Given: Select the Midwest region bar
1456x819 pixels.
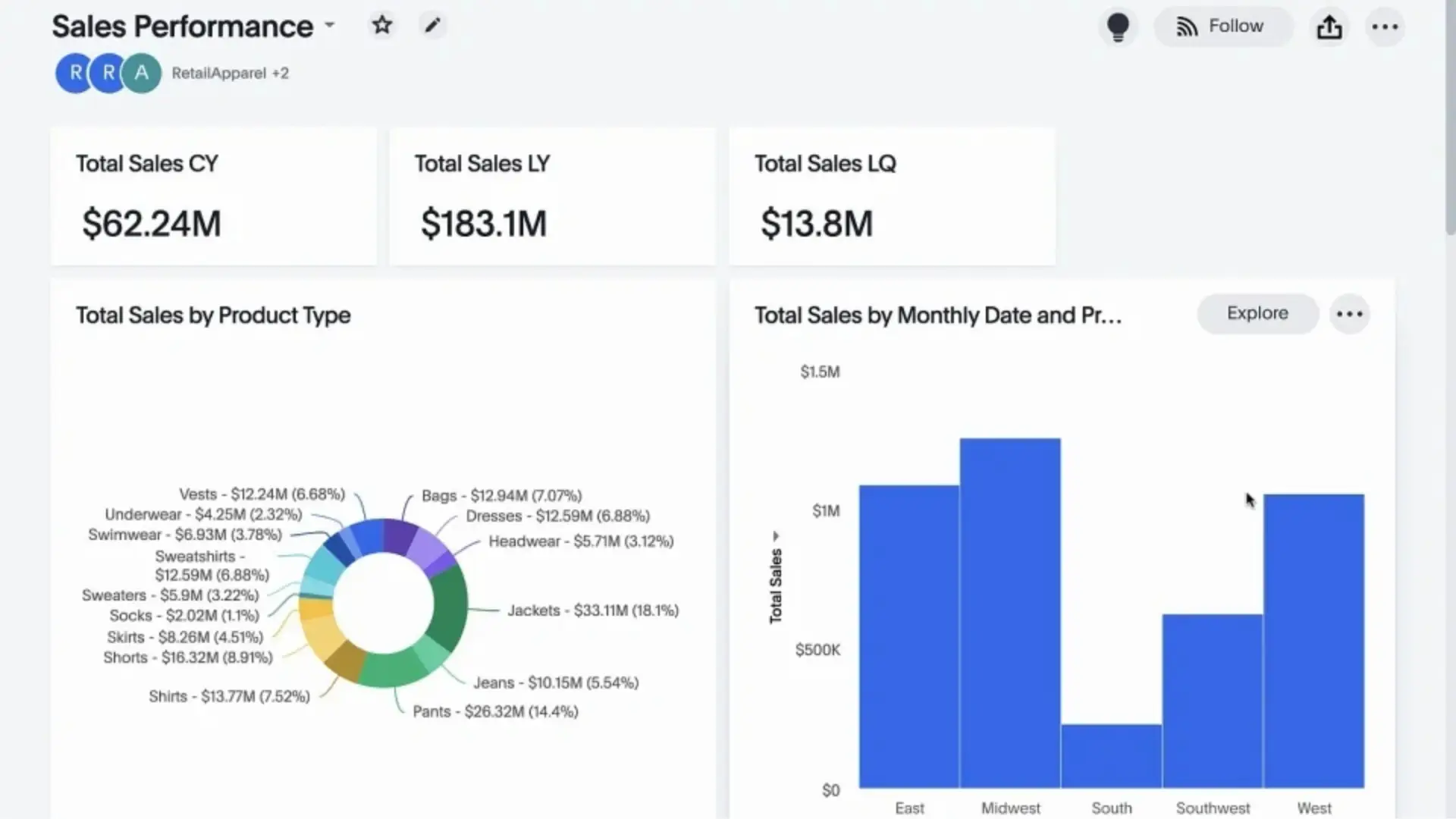Looking at the screenshot, I should tap(1010, 613).
